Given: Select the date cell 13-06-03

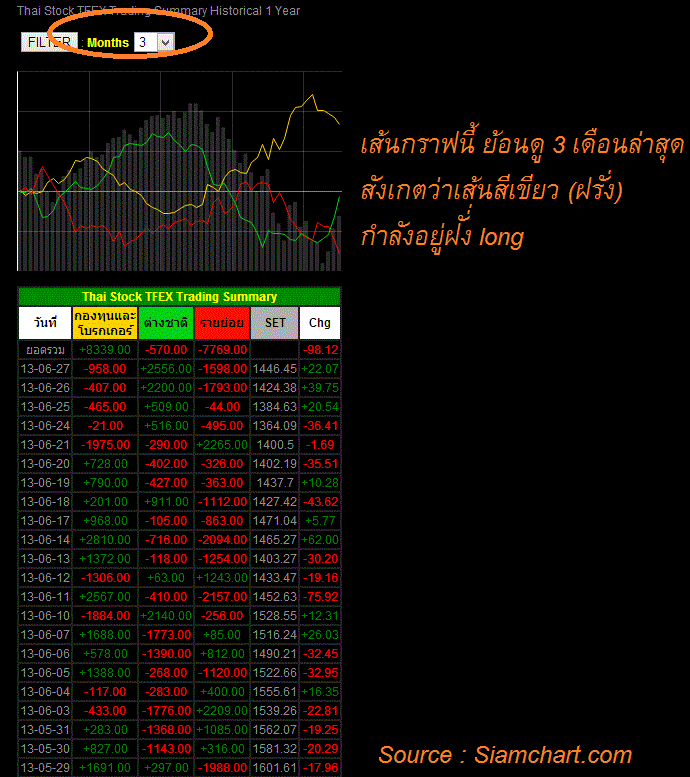Looking at the screenshot, I should (45, 711).
